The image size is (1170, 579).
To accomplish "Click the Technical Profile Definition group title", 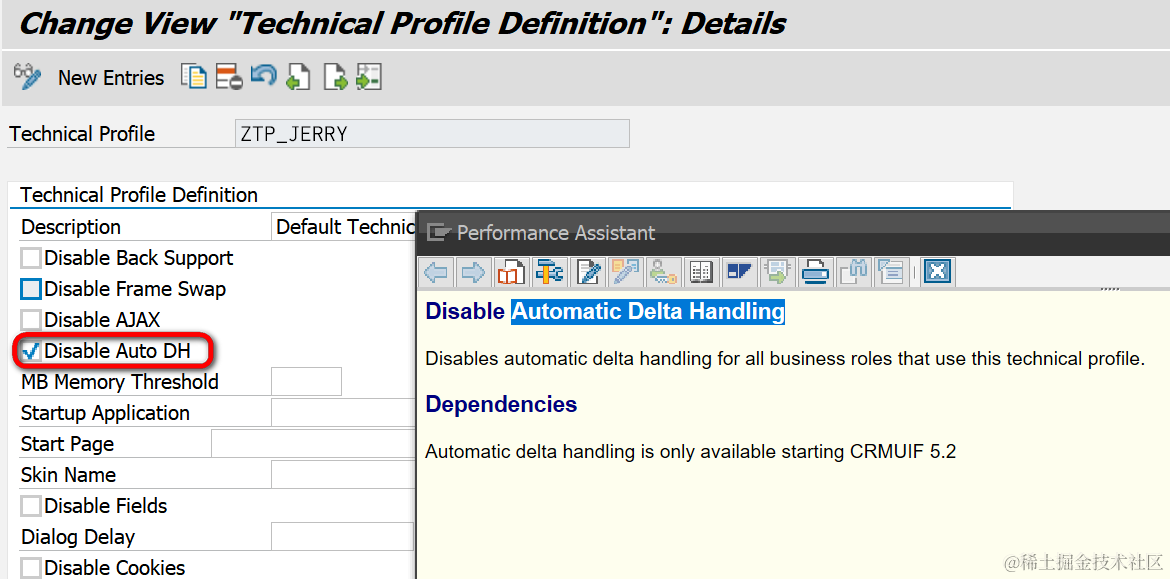I will [139, 195].
